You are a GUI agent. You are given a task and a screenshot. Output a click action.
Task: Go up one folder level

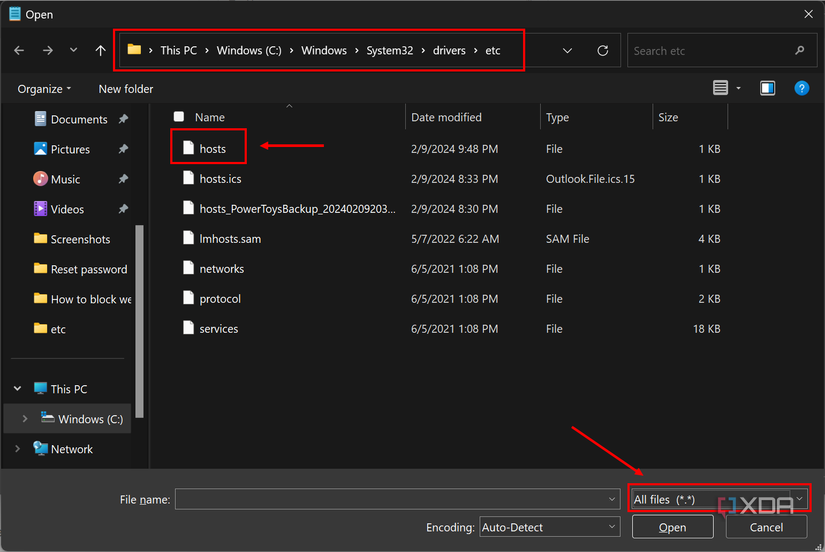[x=100, y=51]
